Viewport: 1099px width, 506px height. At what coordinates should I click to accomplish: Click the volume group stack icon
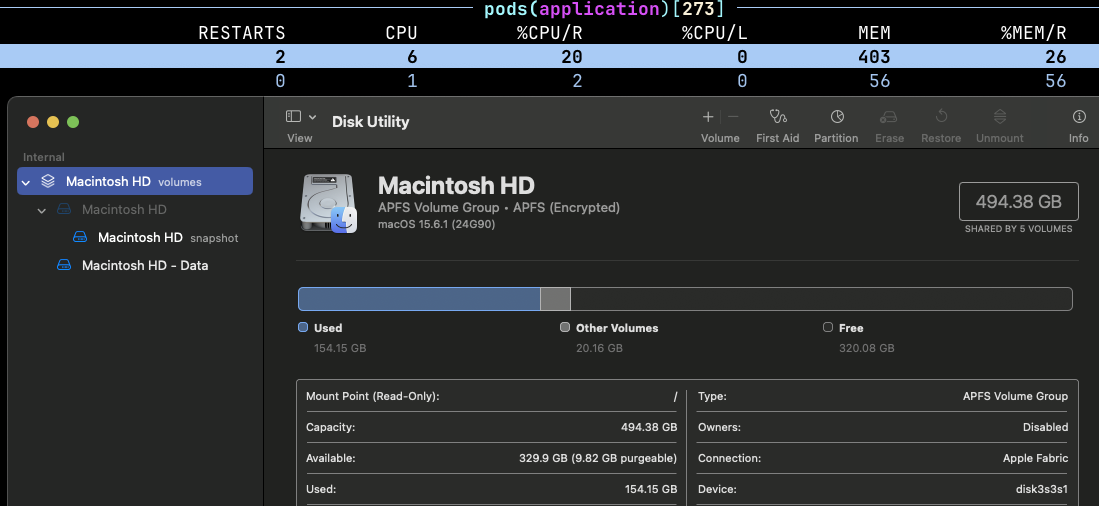(48, 182)
